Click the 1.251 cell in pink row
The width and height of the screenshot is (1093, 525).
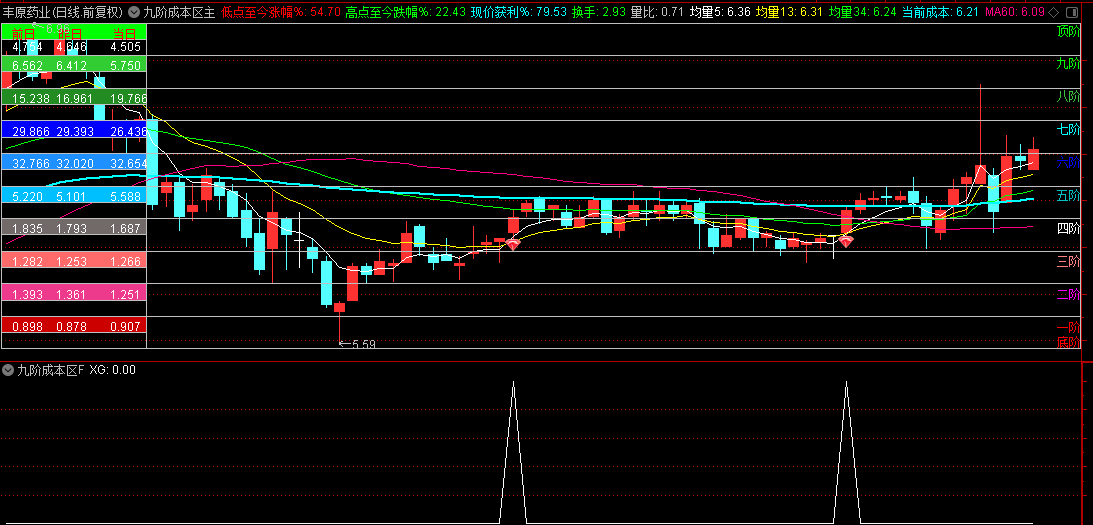125,294
